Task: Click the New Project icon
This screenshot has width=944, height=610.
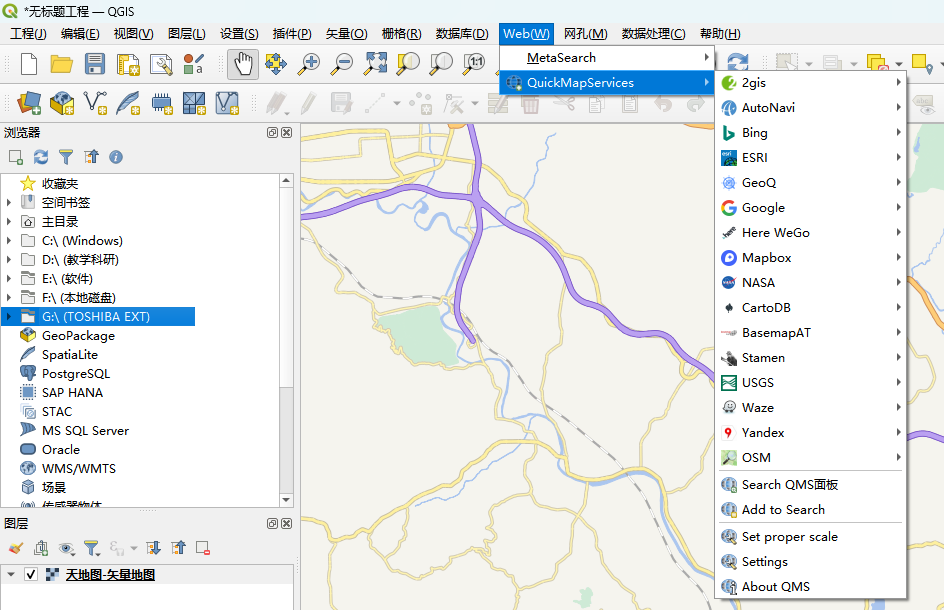Action: (29, 63)
